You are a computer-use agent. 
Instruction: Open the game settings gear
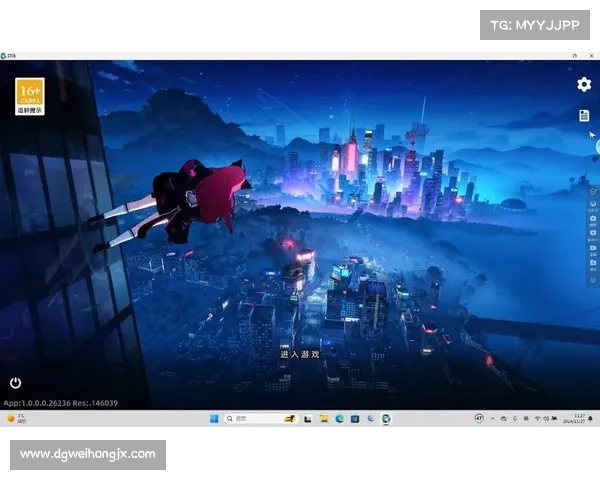pyautogui.click(x=584, y=85)
